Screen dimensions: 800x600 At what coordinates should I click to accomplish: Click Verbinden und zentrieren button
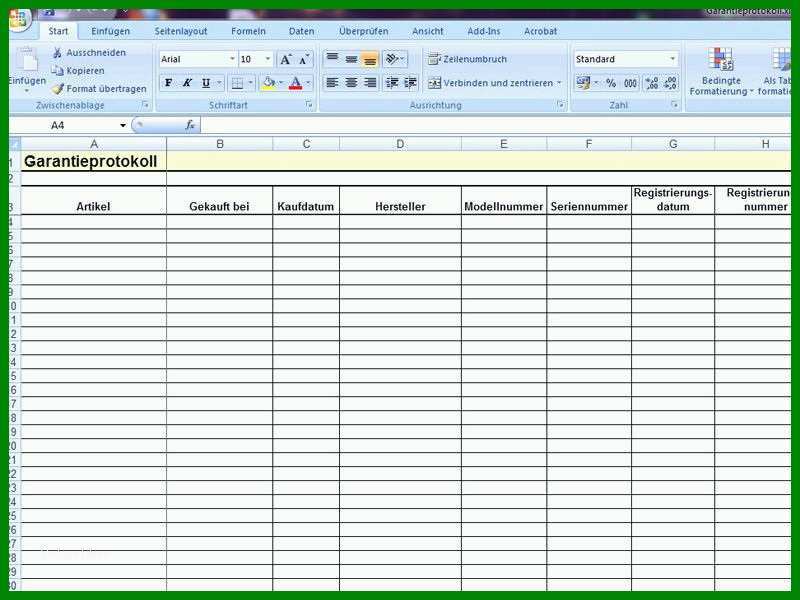pos(490,83)
